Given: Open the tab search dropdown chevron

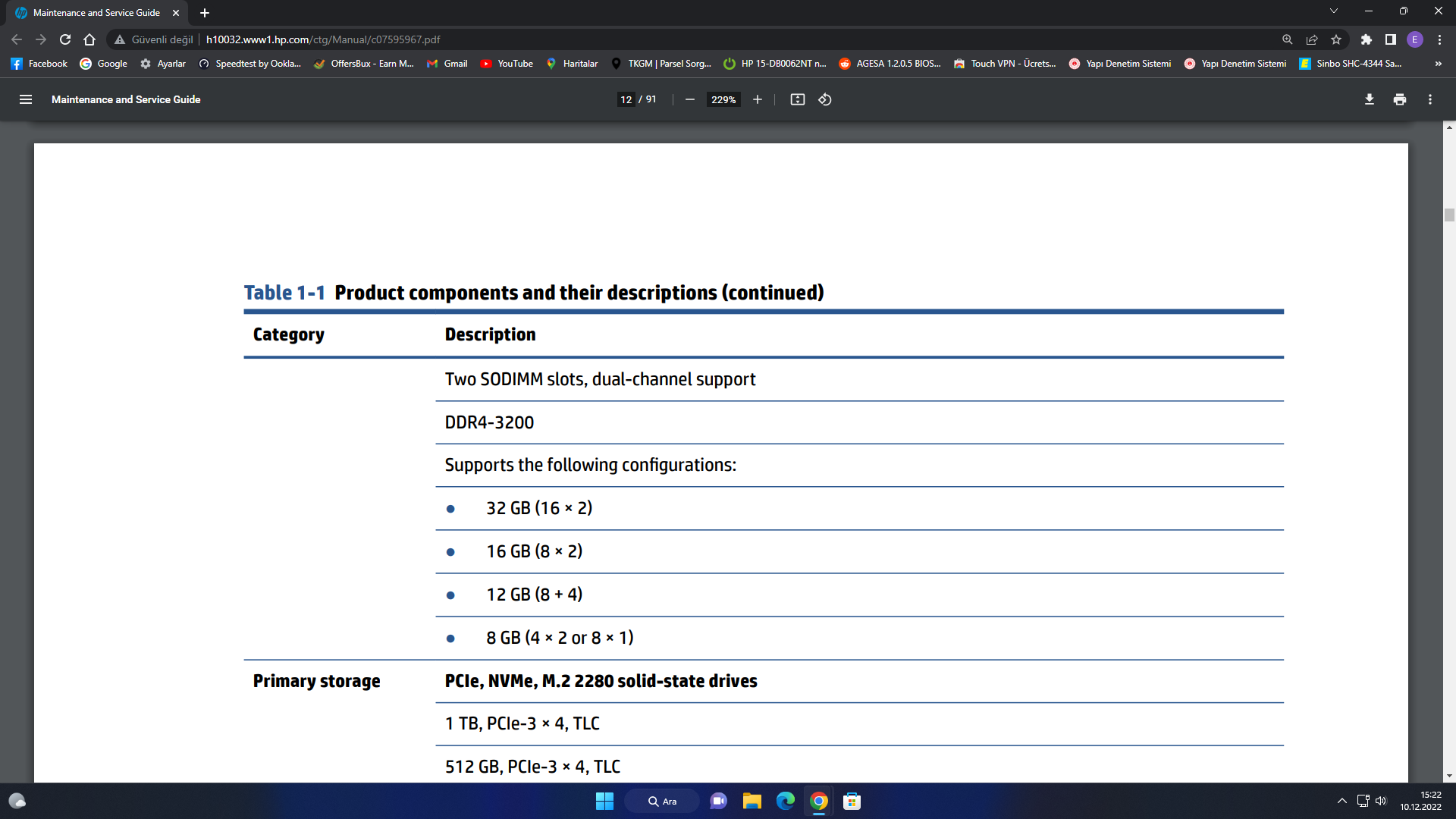Looking at the screenshot, I should click(x=1334, y=11).
